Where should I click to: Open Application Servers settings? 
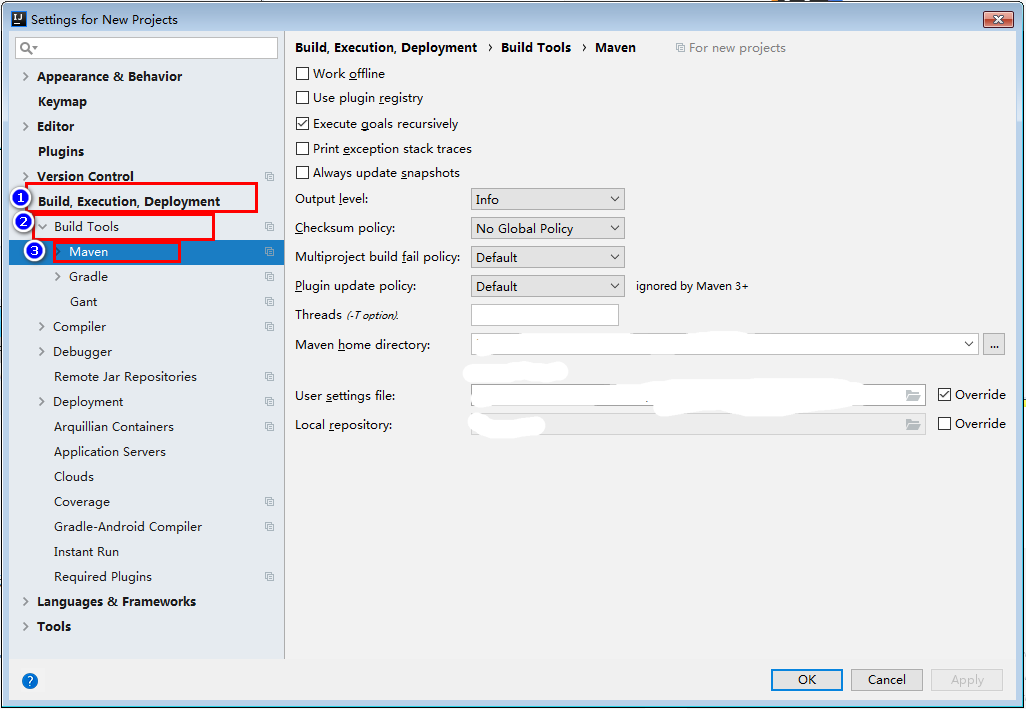tap(109, 452)
